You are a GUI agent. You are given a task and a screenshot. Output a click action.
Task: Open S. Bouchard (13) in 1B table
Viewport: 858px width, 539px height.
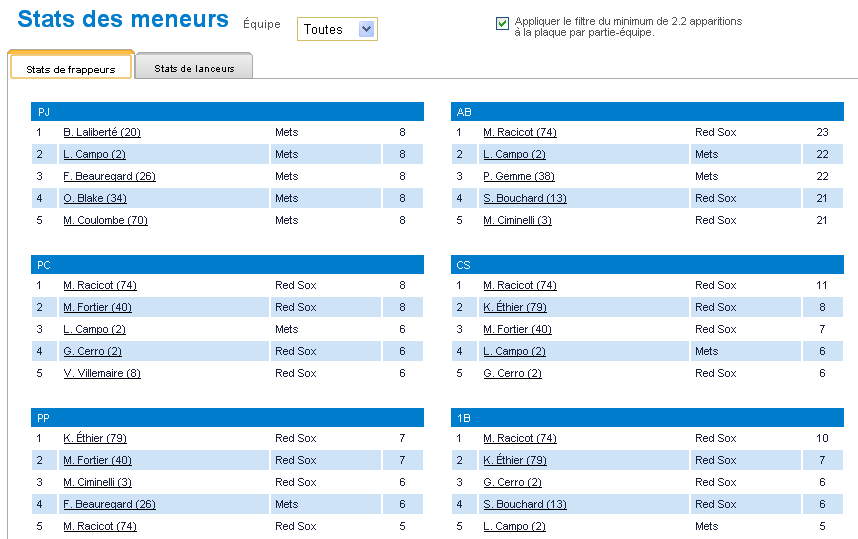pos(525,504)
